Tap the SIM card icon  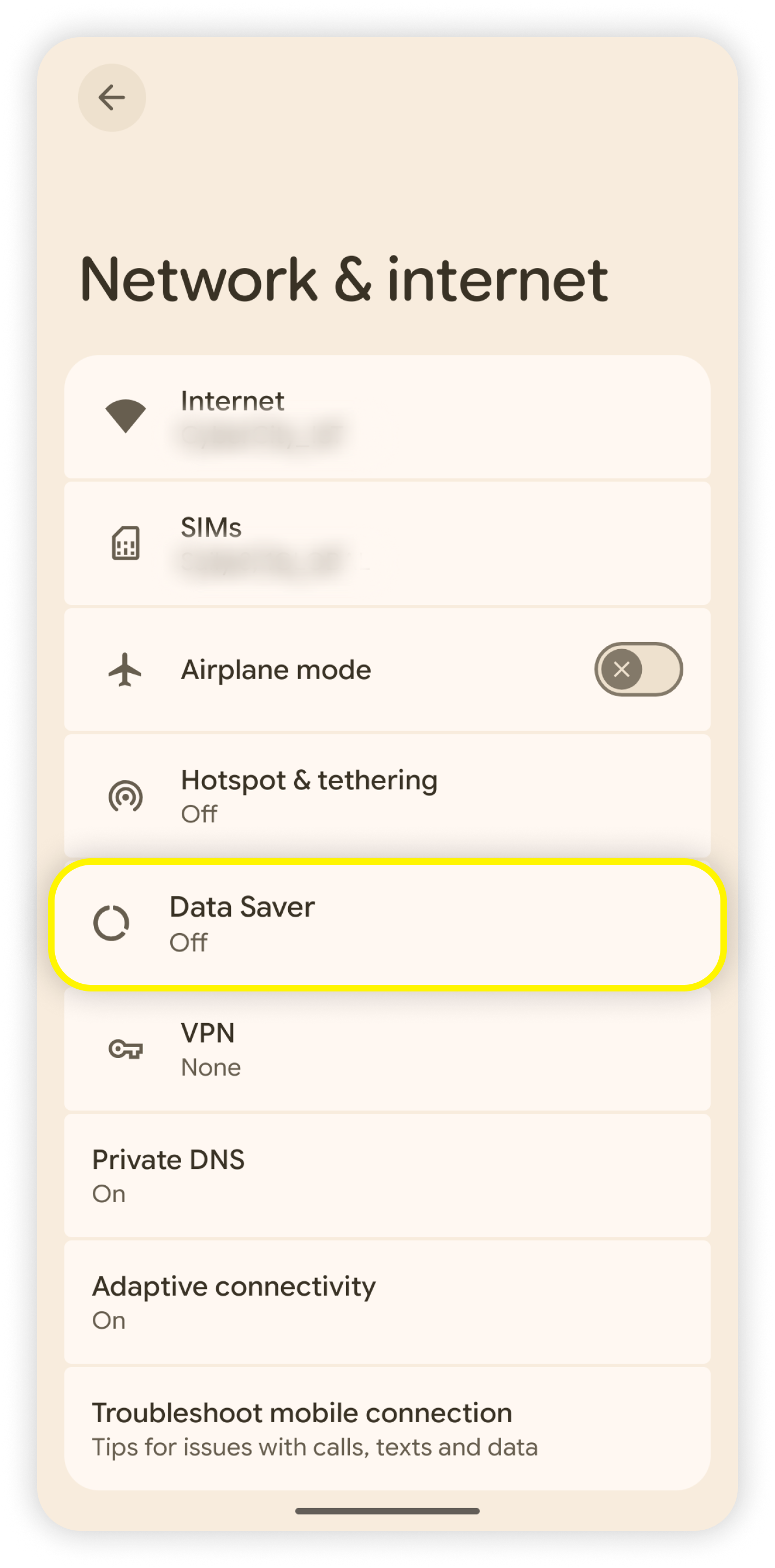tap(126, 543)
